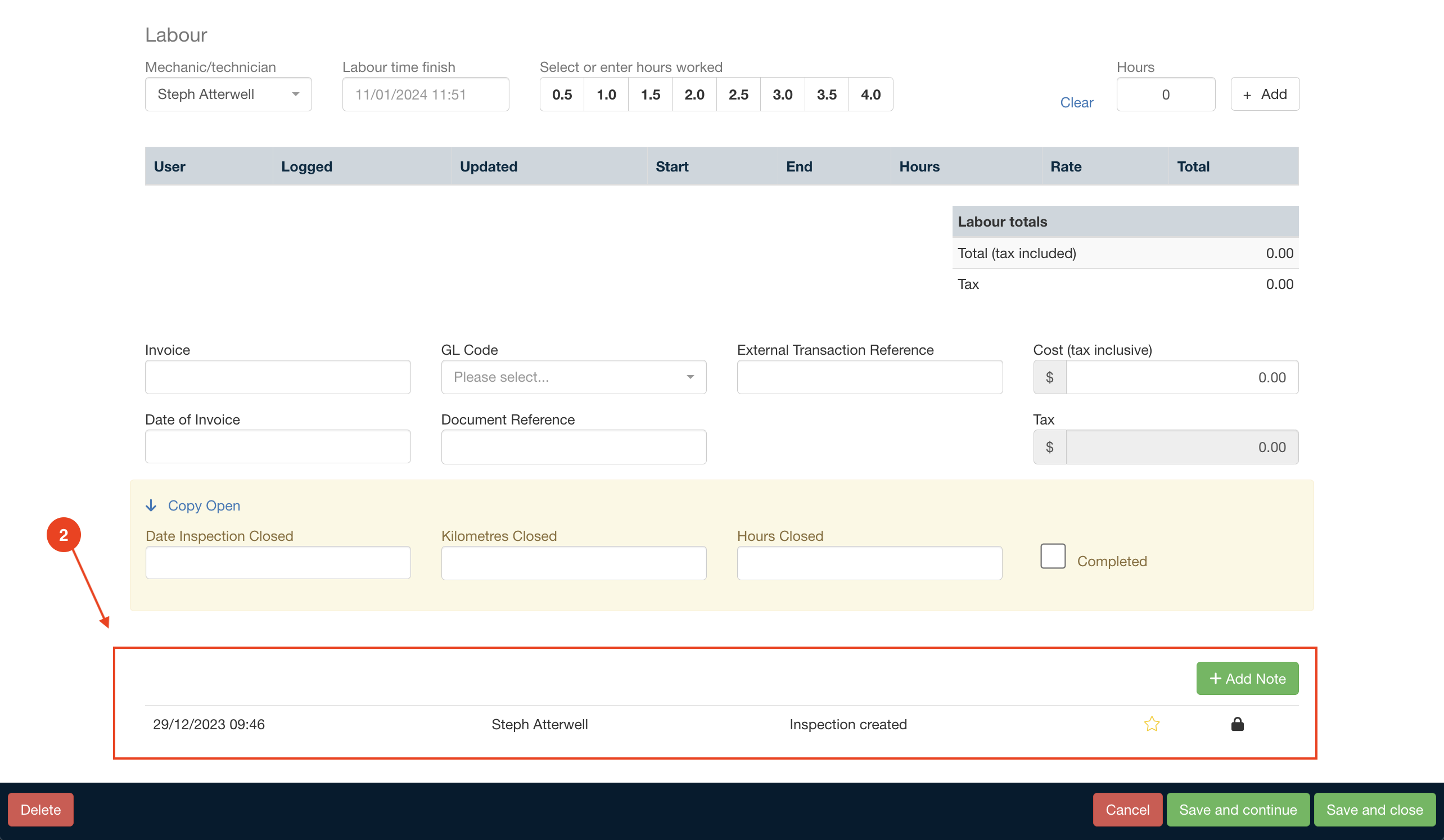Open the Mechanic/technician dropdown
1444x840 pixels.
click(228, 94)
